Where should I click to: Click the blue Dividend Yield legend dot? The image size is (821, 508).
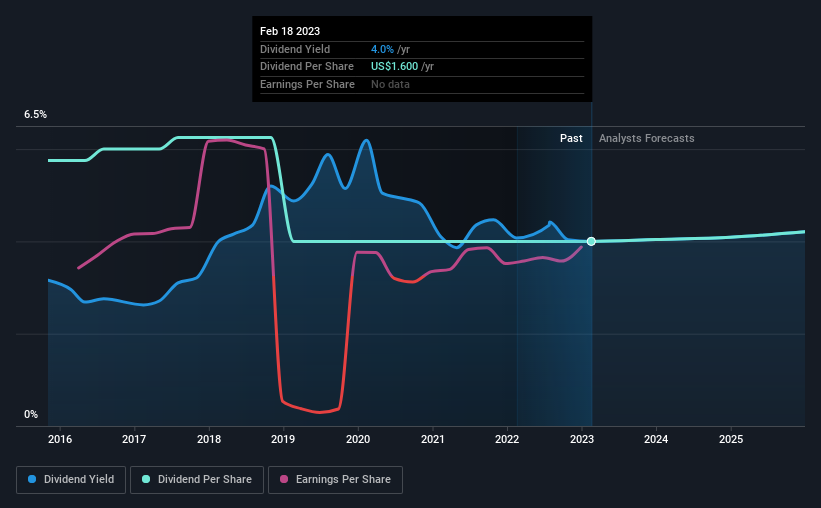(x=32, y=479)
